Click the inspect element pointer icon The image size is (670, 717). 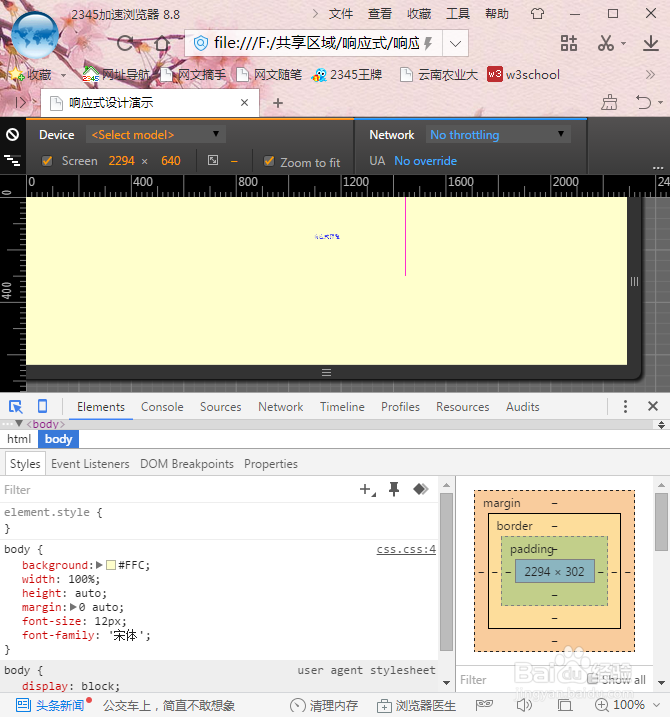16,407
